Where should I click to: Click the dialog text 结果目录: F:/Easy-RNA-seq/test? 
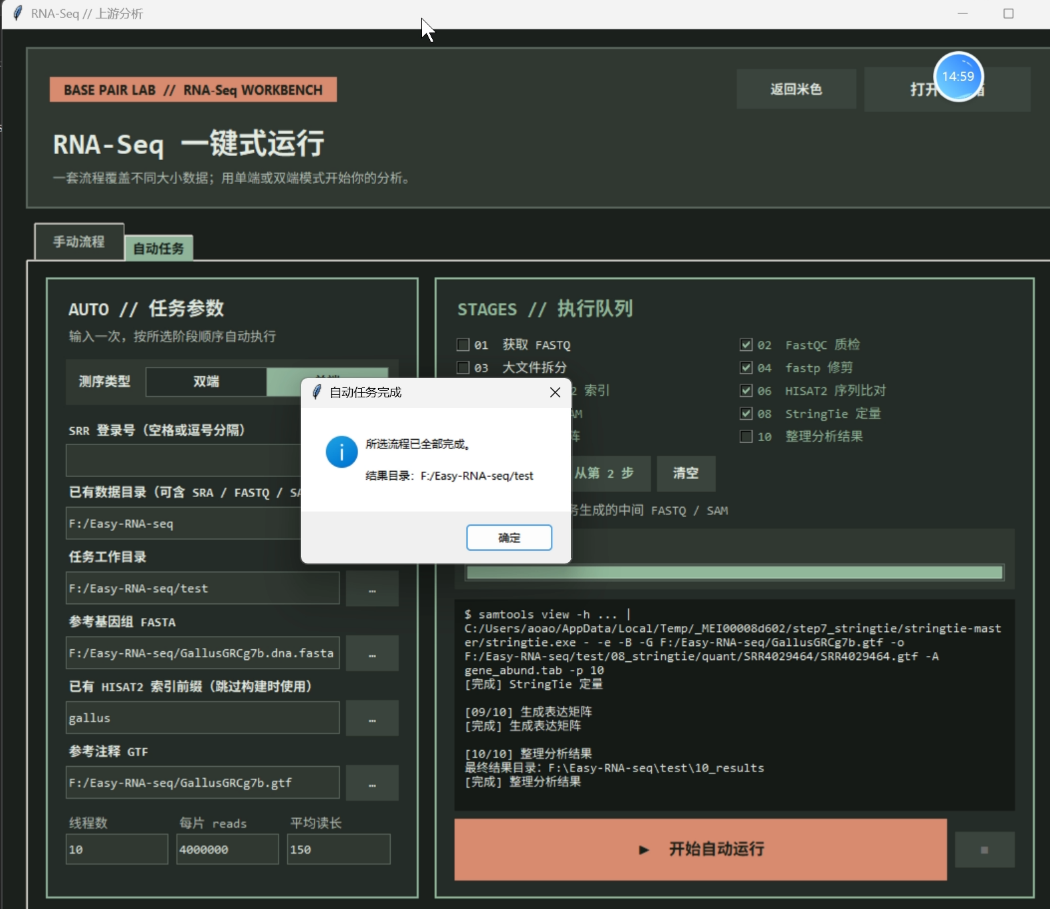[449, 476]
